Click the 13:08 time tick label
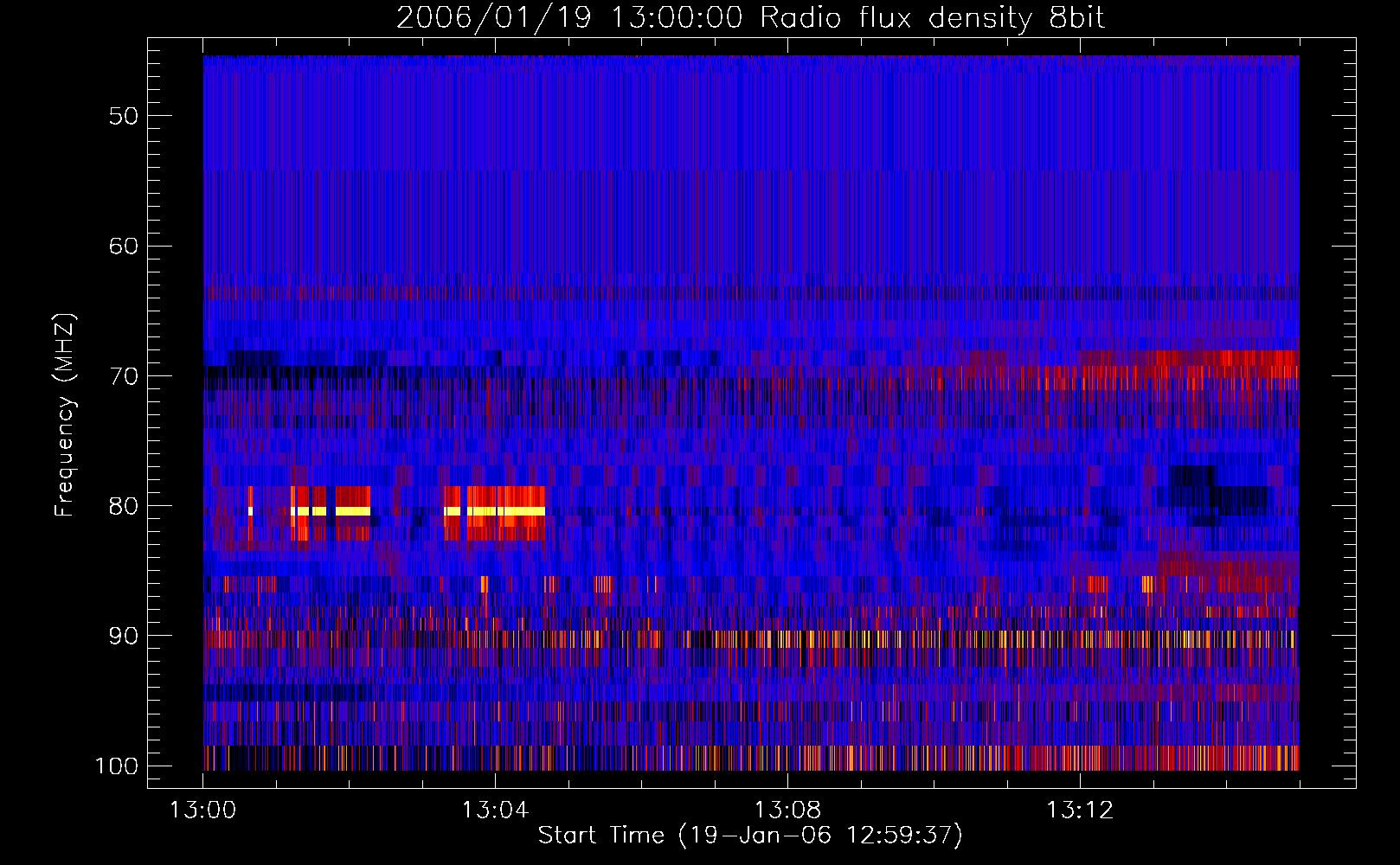The height and width of the screenshot is (865, 1400). 787,811
